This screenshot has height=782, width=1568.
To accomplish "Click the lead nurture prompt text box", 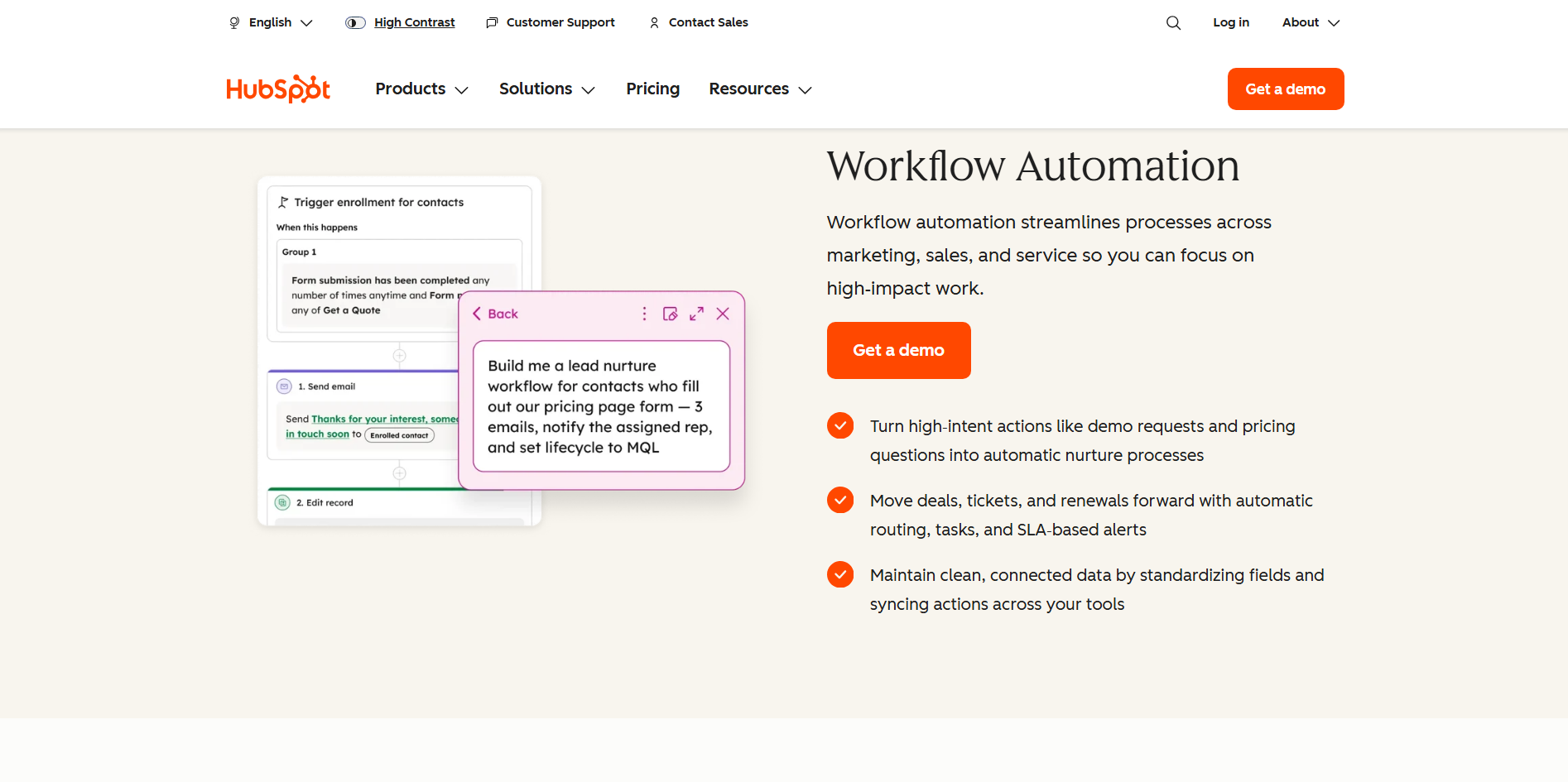I will point(602,406).
